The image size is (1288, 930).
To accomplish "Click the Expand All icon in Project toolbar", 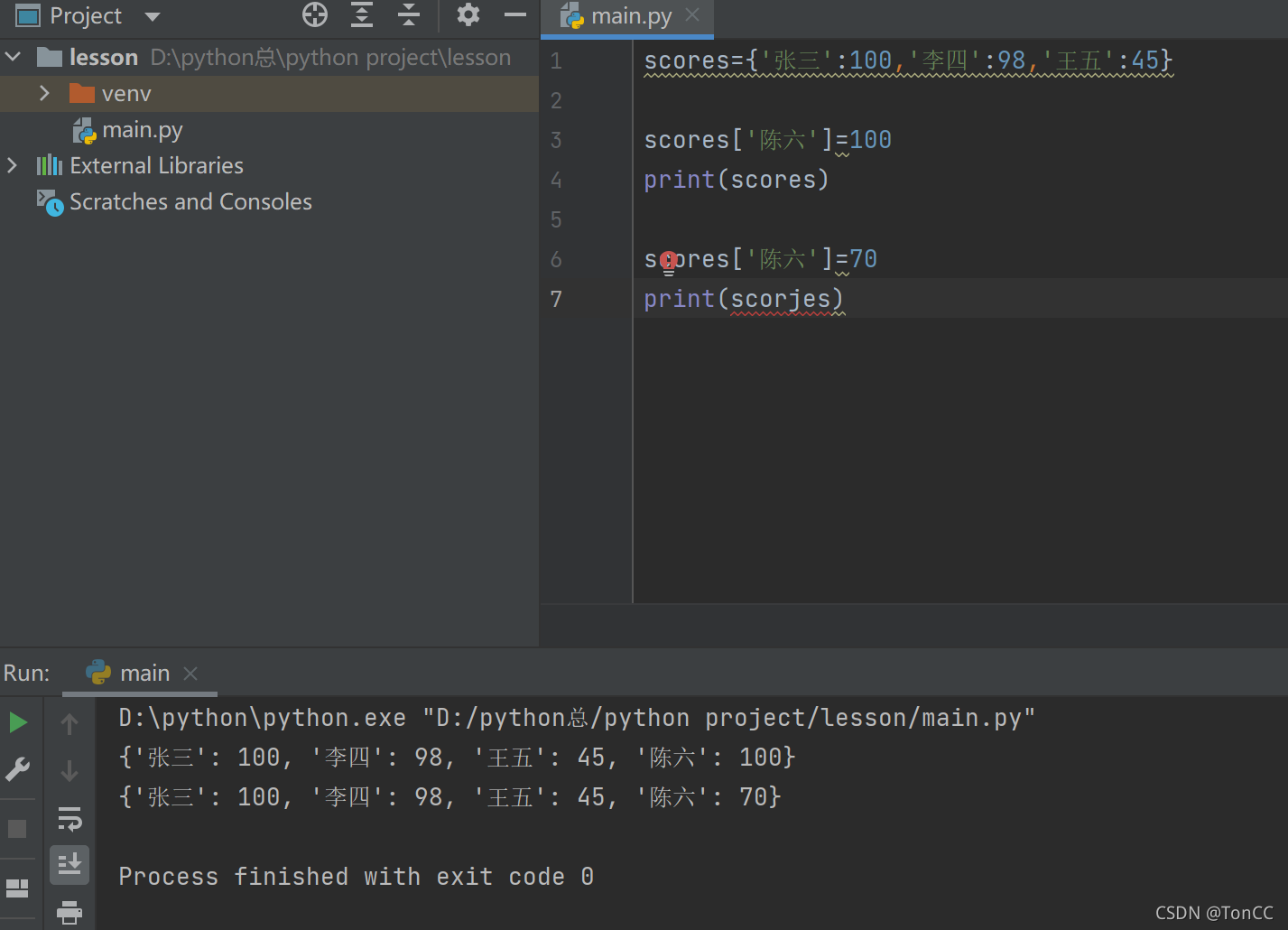I will click(x=362, y=14).
